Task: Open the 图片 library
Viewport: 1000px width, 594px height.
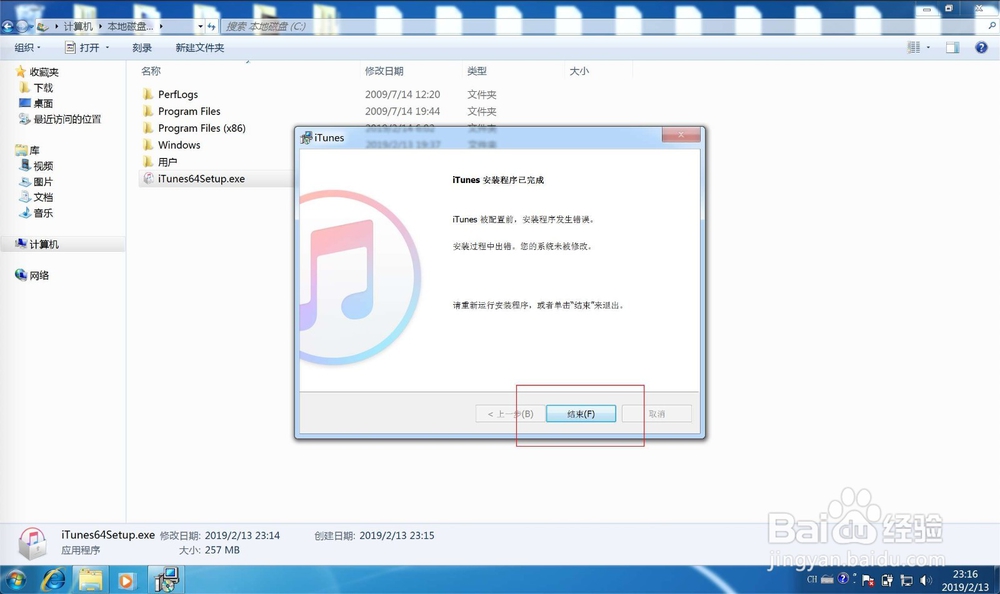Action: tap(43, 182)
